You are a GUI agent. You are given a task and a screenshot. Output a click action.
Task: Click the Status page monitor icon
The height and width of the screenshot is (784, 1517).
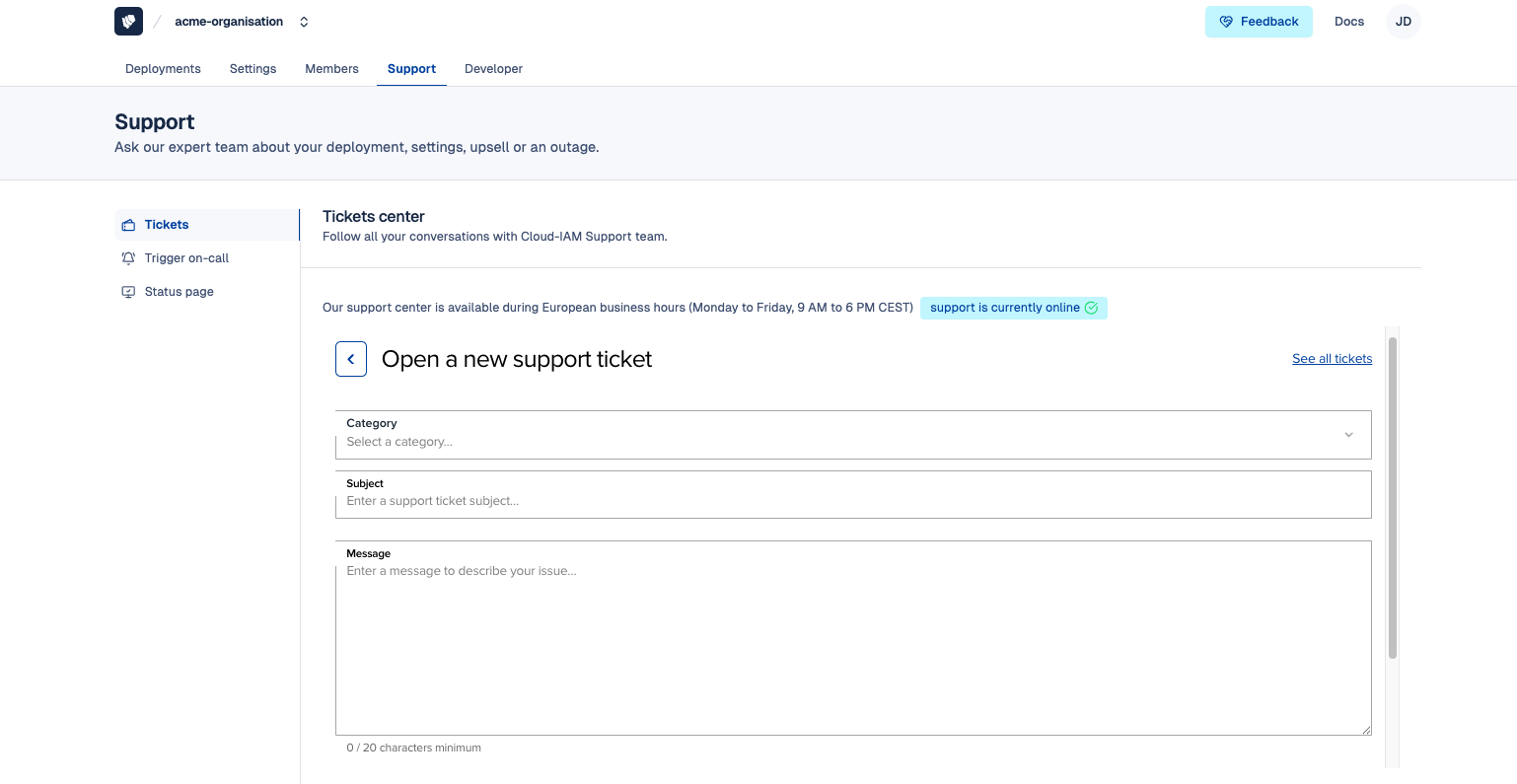click(x=128, y=292)
